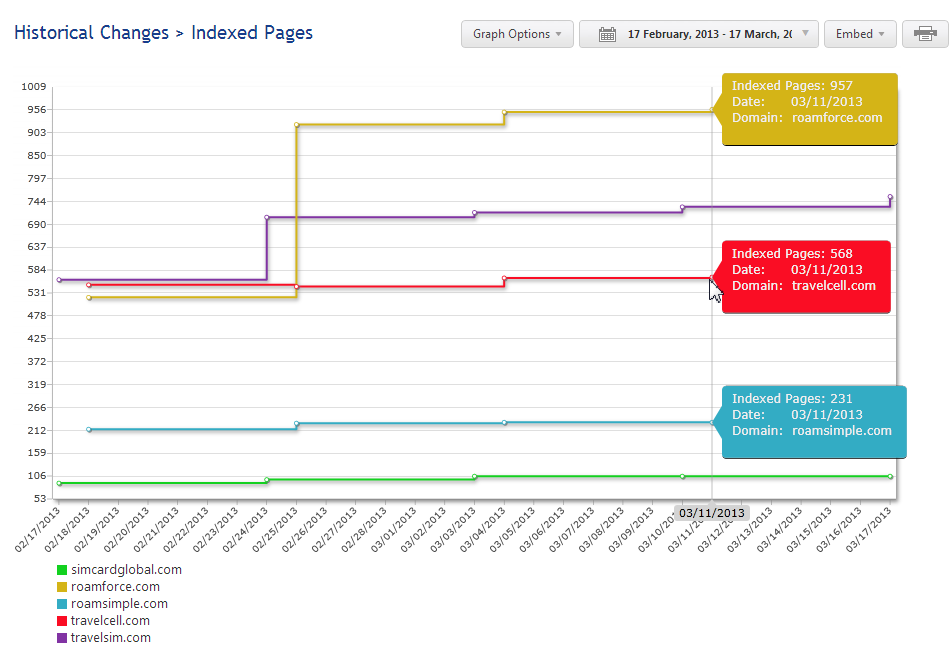This screenshot has height=650, width=951.
Task: Click the purple travelsim.com legend swatch
Action: click(x=62, y=638)
